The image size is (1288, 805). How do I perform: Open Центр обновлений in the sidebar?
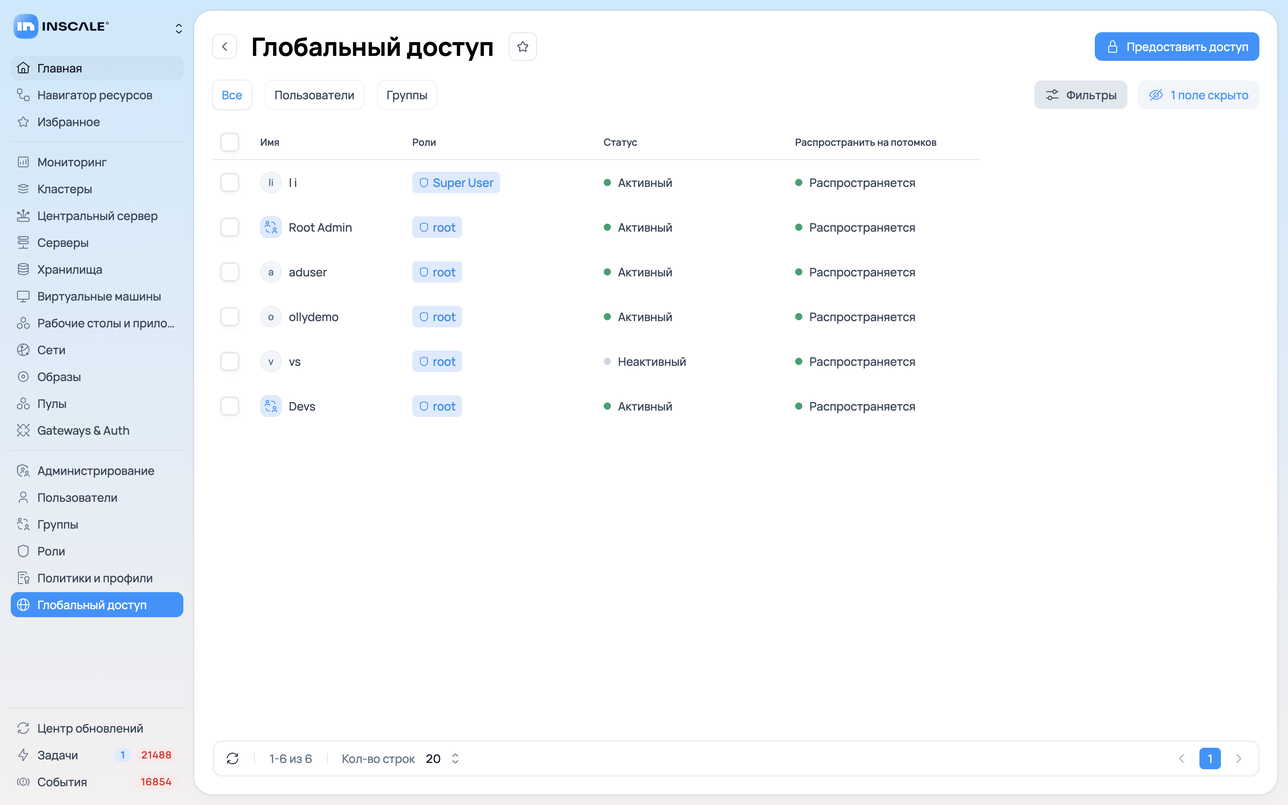coord(97,729)
